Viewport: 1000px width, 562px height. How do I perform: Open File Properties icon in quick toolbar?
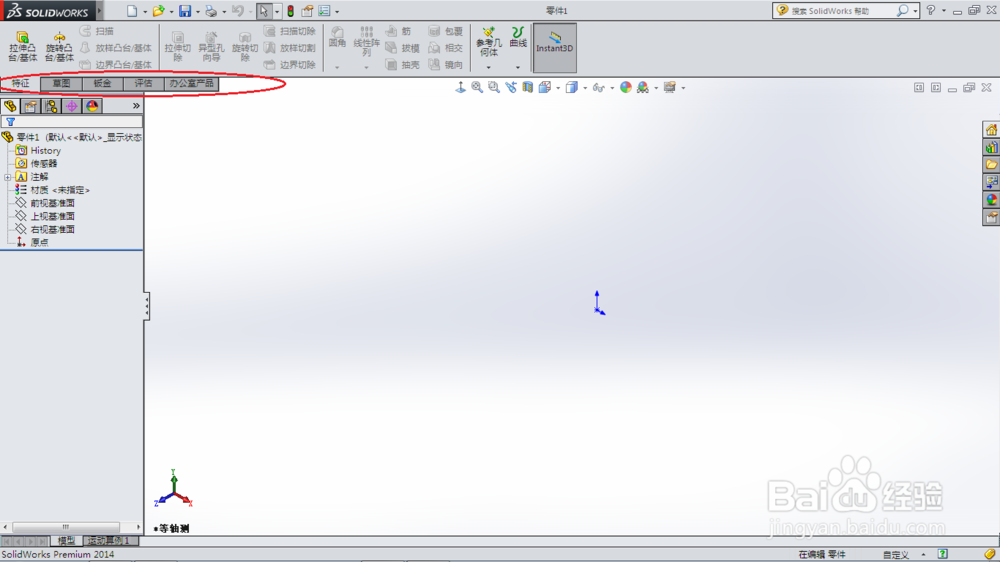coord(307,11)
